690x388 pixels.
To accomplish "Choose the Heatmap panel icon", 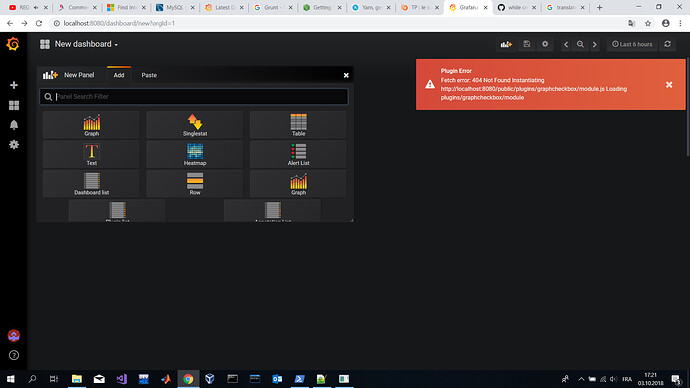I will (195, 154).
